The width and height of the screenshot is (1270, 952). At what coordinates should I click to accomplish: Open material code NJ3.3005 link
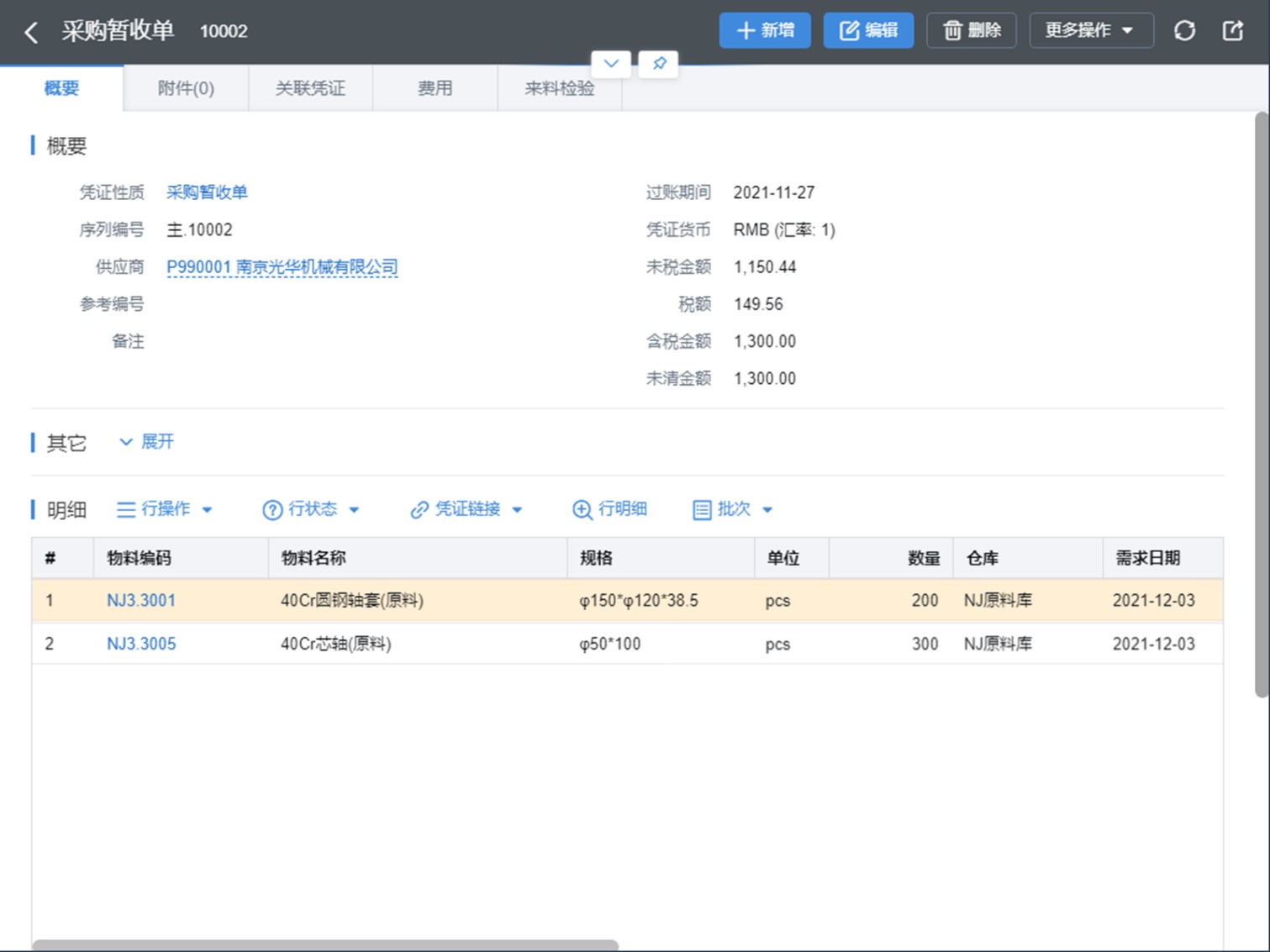[x=141, y=644]
